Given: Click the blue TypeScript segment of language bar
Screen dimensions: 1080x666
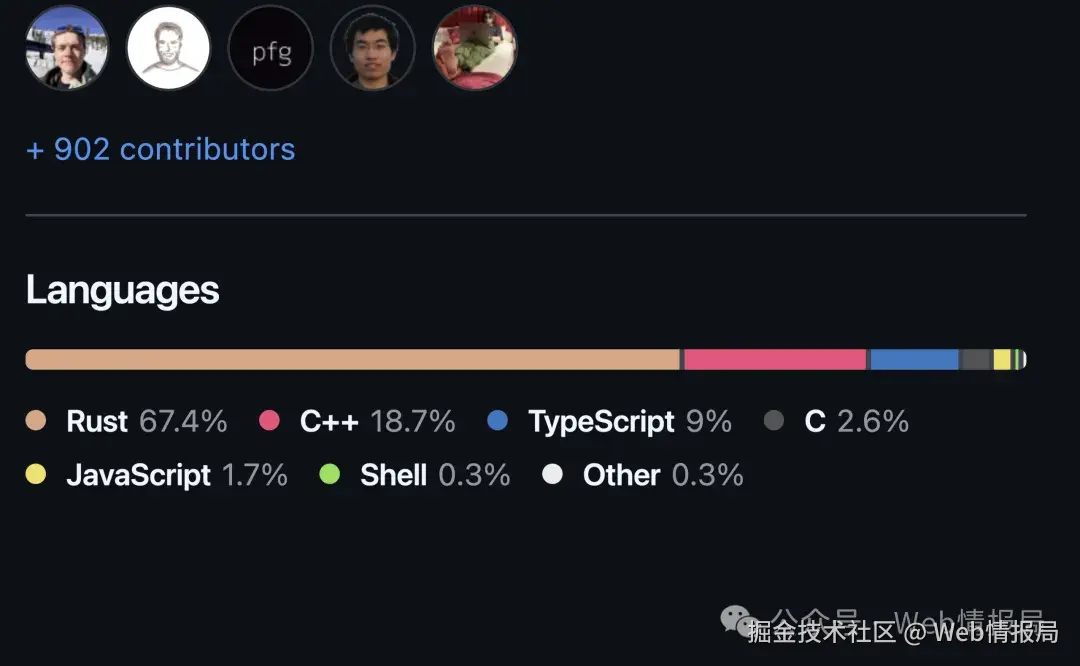Looking at the screenshot, I should point(914,360).
